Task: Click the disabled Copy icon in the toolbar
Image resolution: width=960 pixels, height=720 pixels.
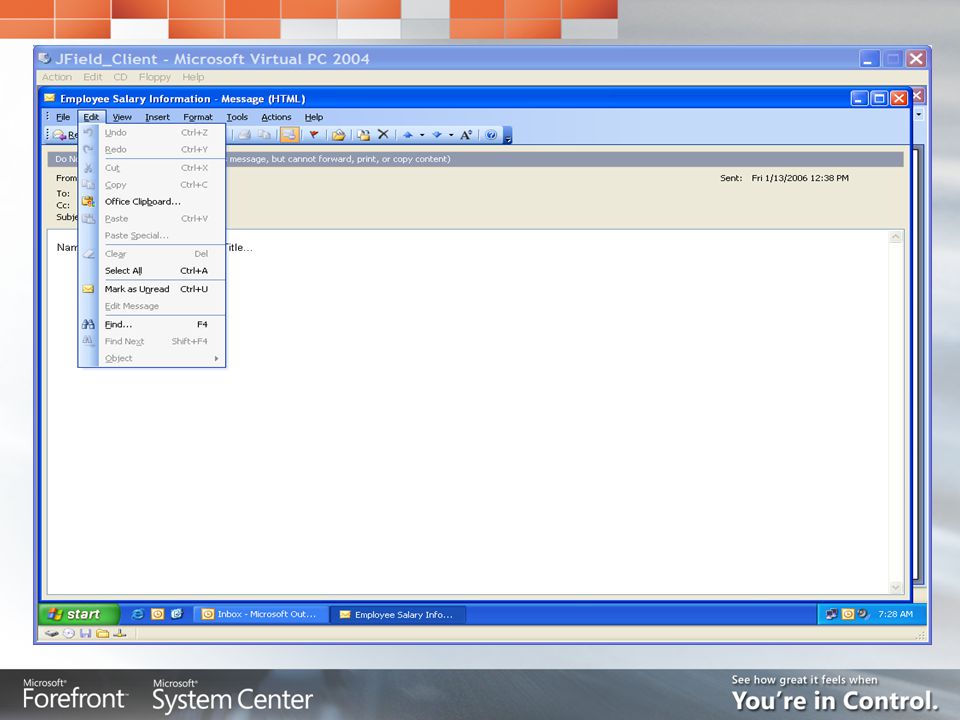Action: pos(264,135)
